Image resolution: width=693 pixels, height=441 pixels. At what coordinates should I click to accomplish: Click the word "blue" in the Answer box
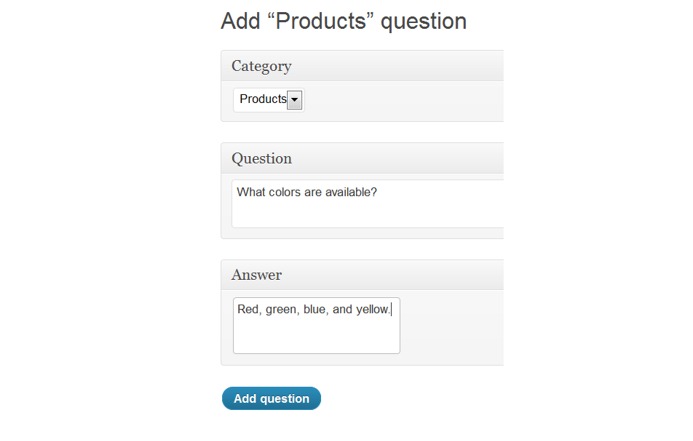[315, 310]
